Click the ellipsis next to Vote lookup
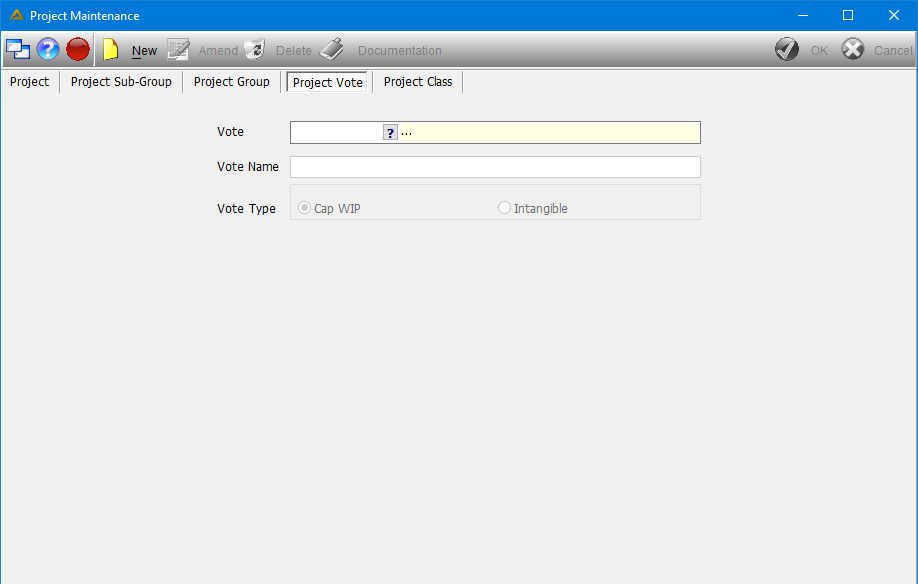Viewport: 918px width, 584px height. (x=406, y=134)
